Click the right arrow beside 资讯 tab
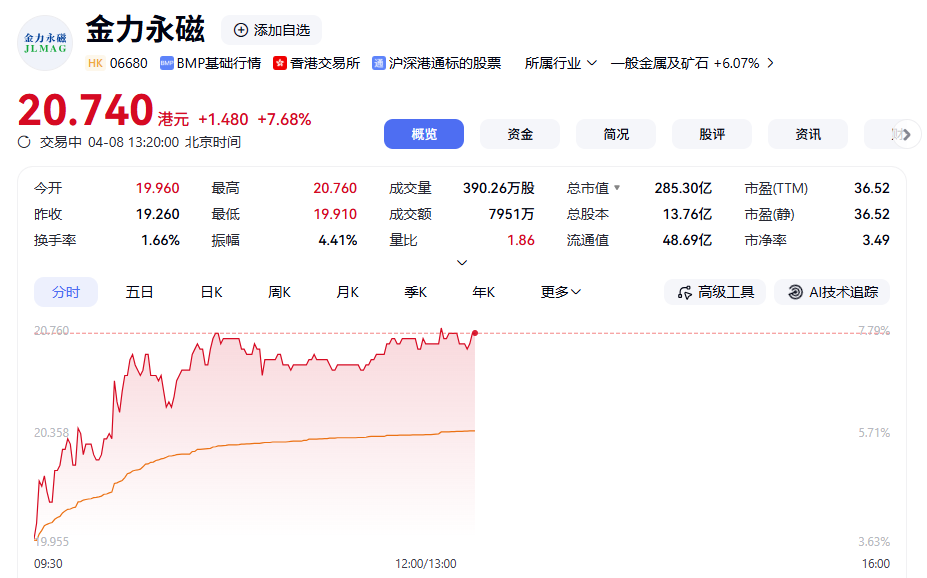This screenshot has height=578, width=927. 905,133
